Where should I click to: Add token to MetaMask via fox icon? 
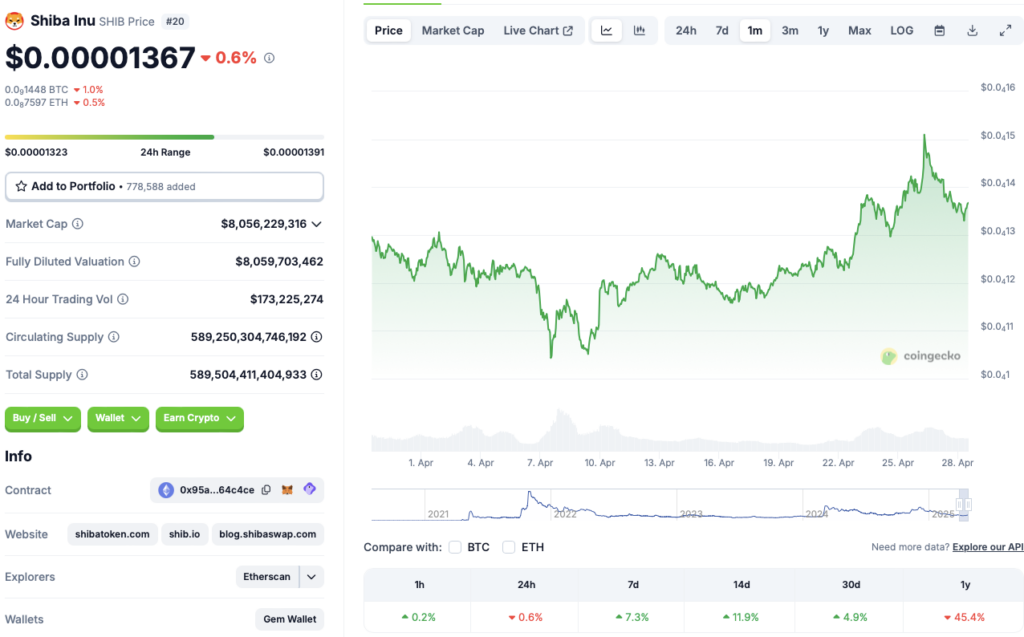(287, 490)
